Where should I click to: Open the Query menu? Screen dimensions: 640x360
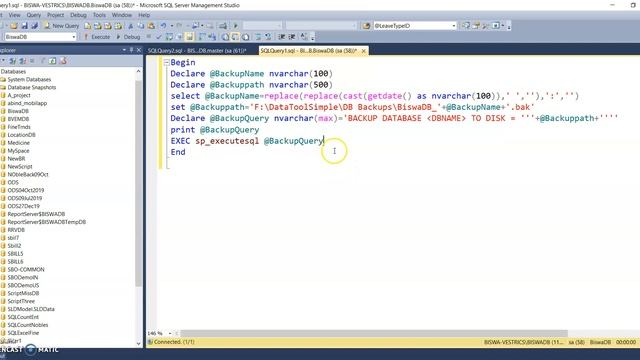point(33,15)
